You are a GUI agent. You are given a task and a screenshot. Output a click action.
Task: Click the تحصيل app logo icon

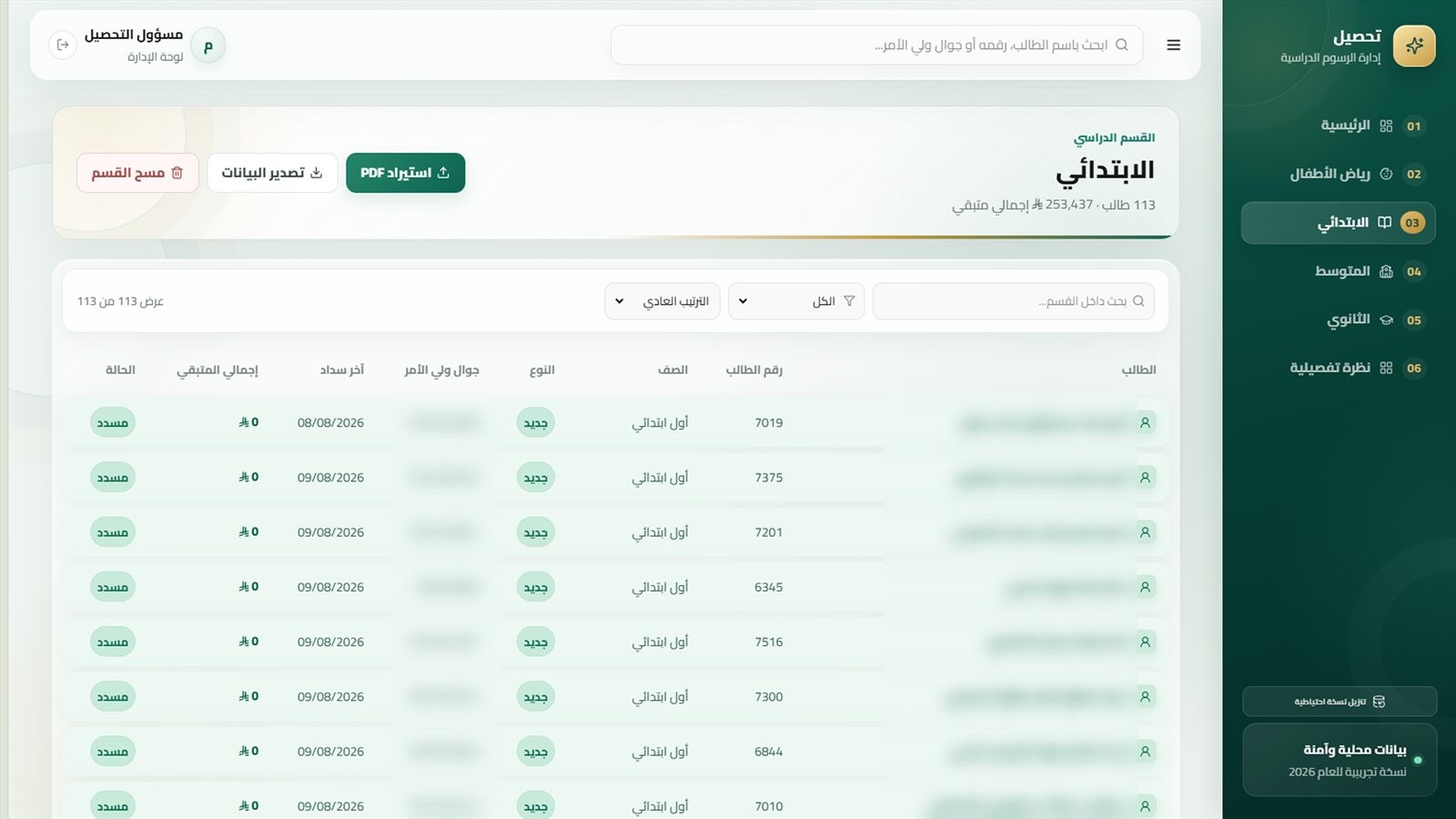(x=1413, y=45)
